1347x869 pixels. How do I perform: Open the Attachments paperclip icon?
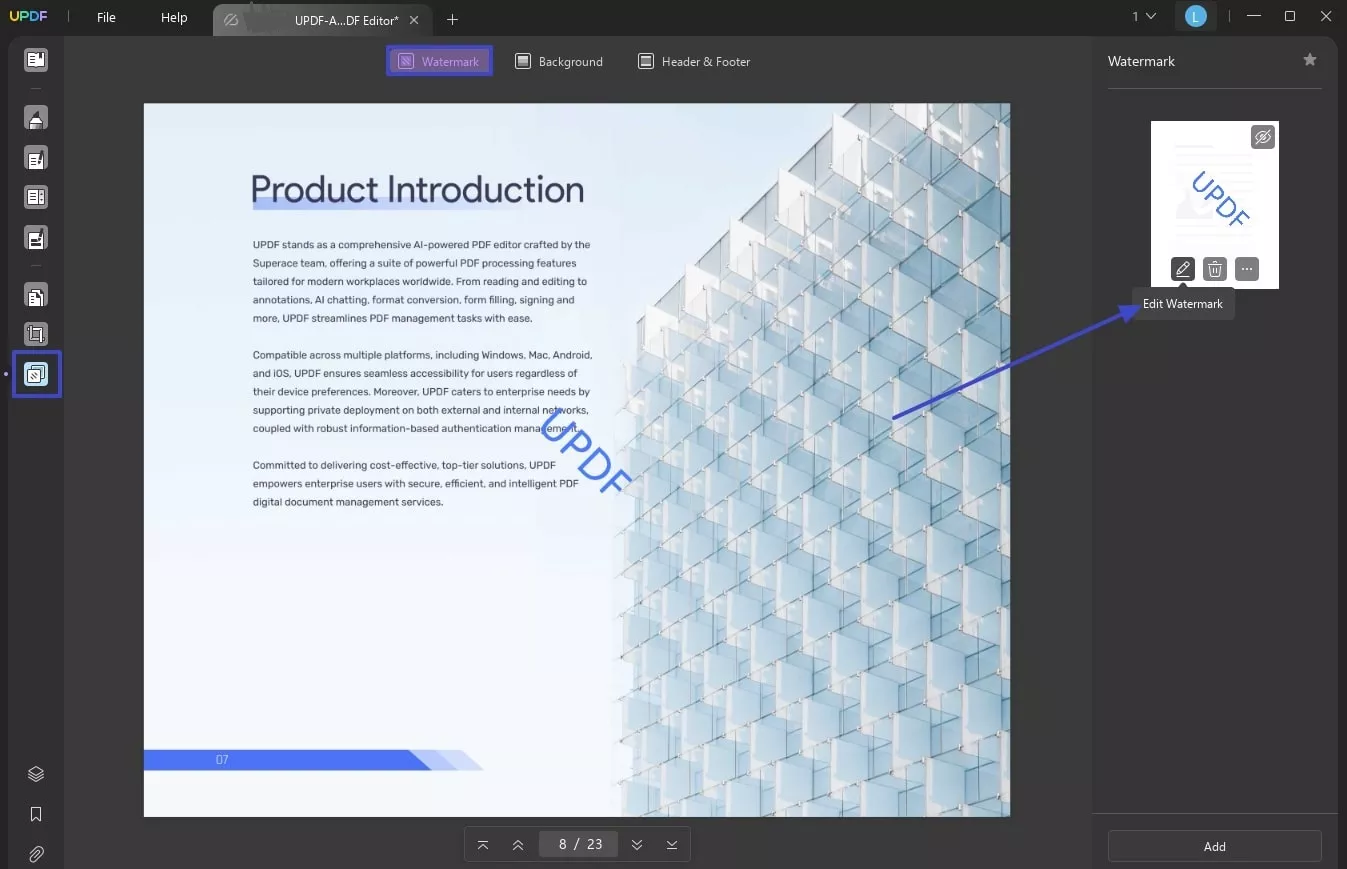click(x=36, y=854)
